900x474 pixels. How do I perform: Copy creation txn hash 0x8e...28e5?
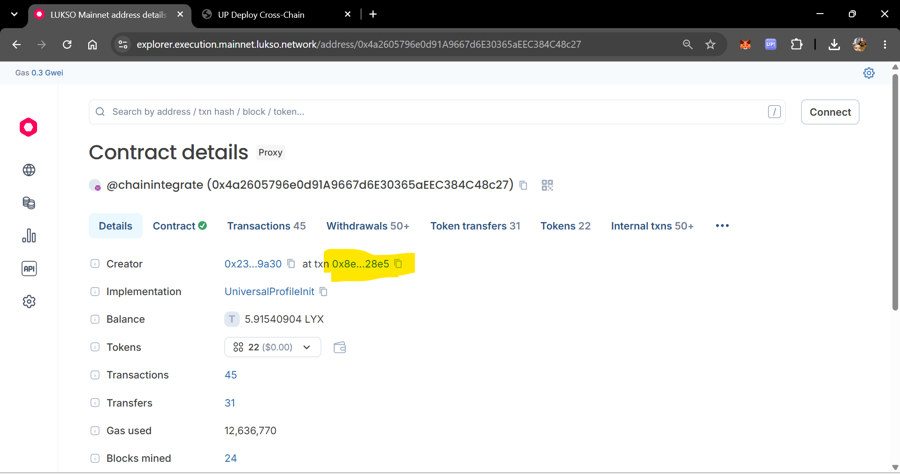pos(398,263)
